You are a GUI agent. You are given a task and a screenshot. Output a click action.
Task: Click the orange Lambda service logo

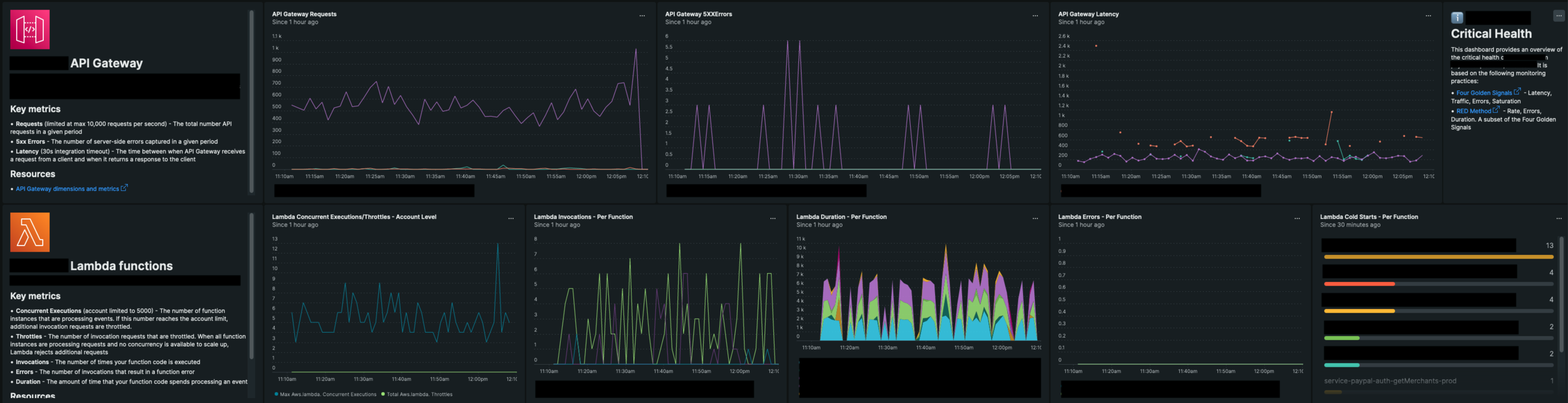30,232
